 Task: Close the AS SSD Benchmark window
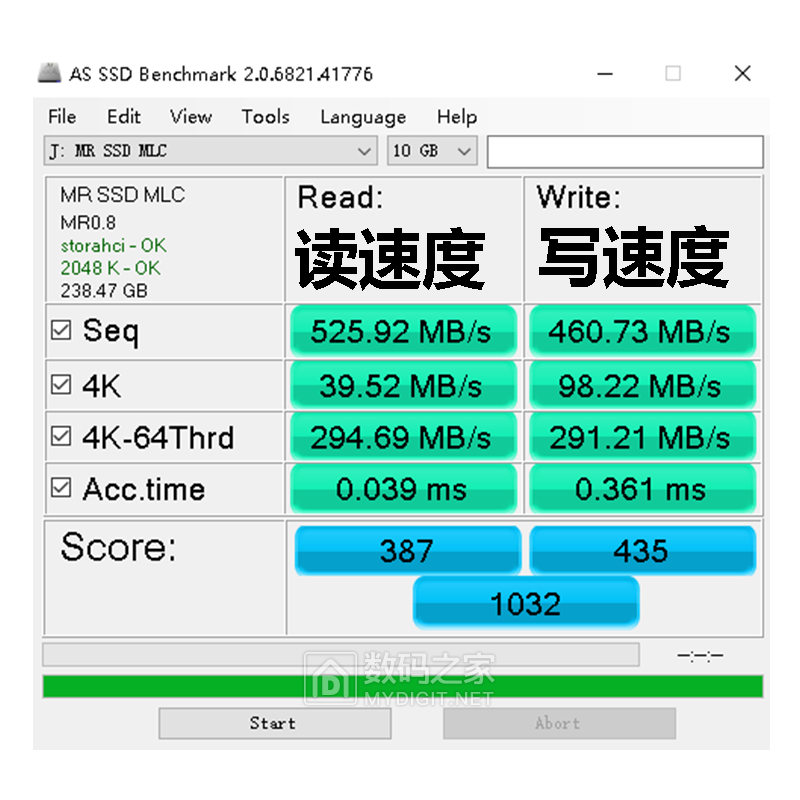coord(742,73)
